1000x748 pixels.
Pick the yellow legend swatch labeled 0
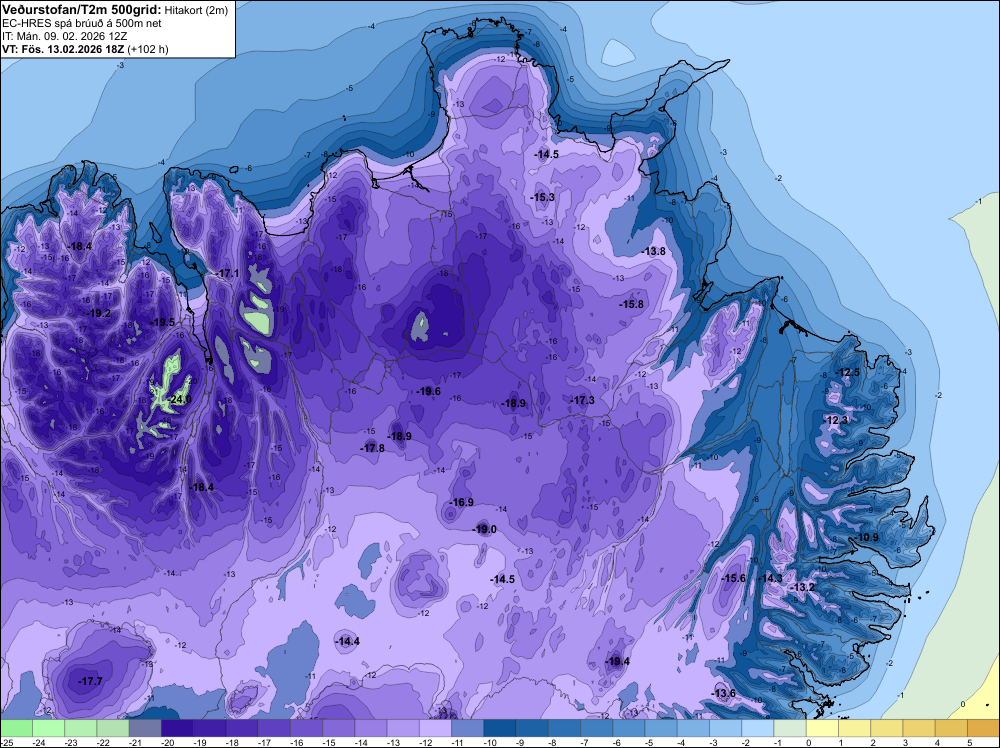823,728
